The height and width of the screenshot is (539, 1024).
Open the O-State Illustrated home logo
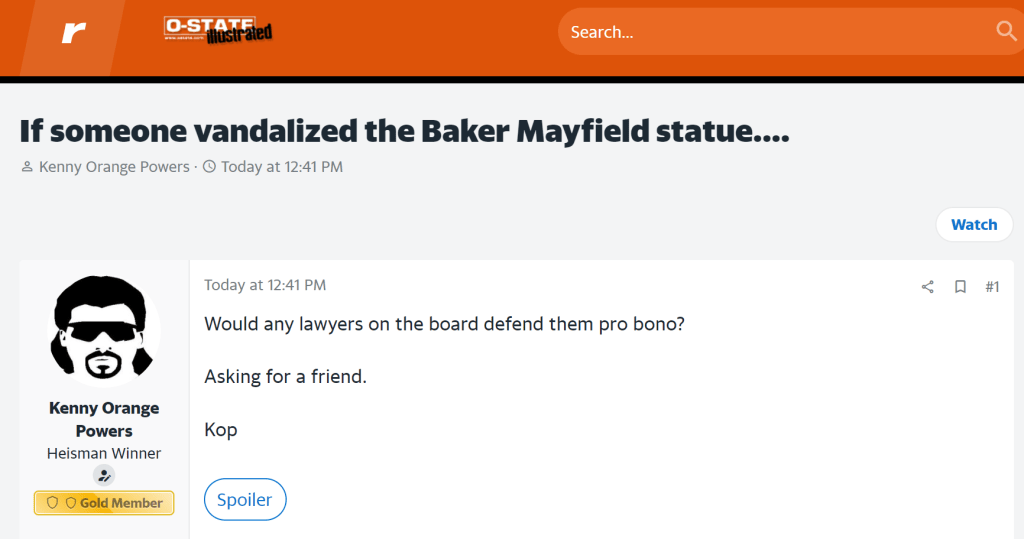(x=218, y=31)
